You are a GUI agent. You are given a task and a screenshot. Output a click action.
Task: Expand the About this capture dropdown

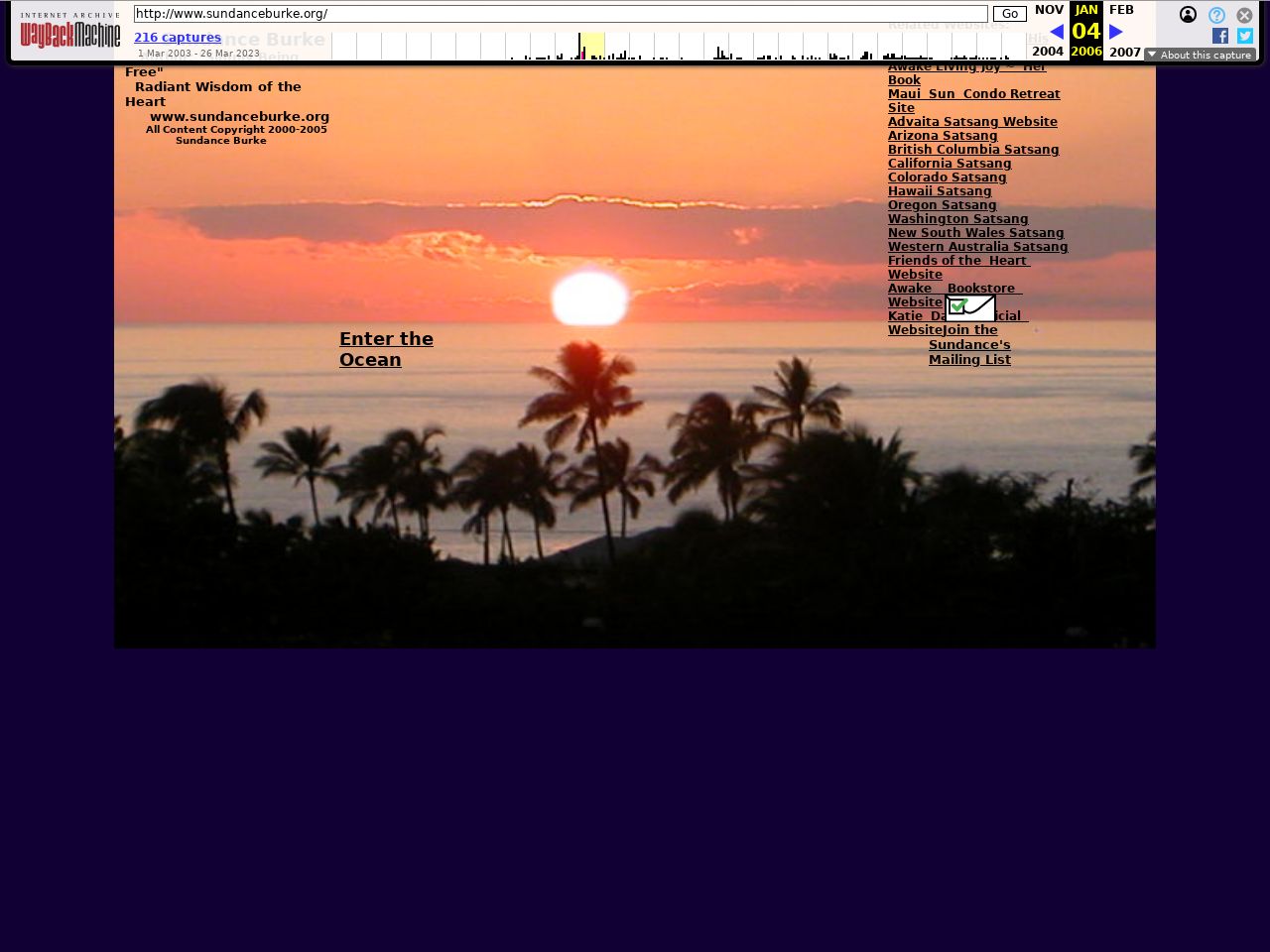coord(1200,55)
